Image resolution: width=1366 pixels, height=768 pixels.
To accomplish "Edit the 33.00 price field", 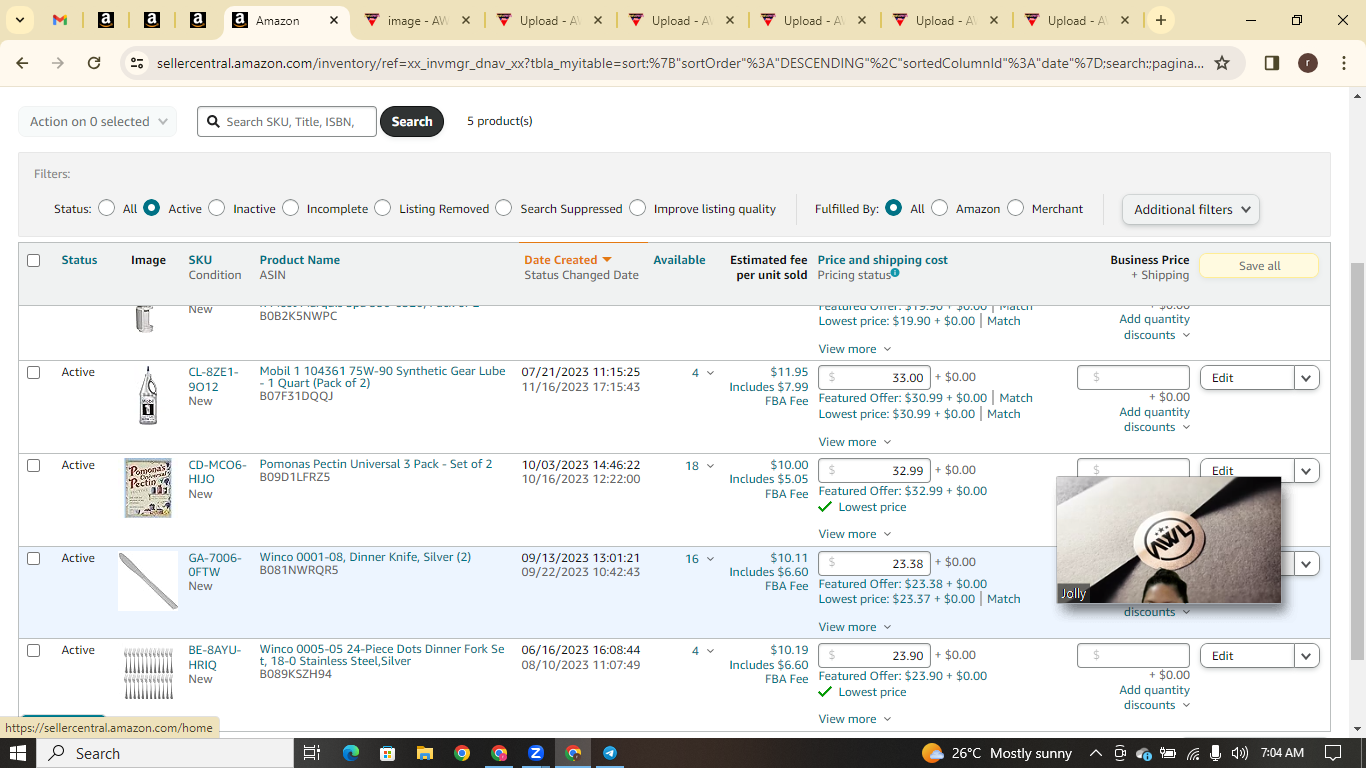I will [875, 377].
